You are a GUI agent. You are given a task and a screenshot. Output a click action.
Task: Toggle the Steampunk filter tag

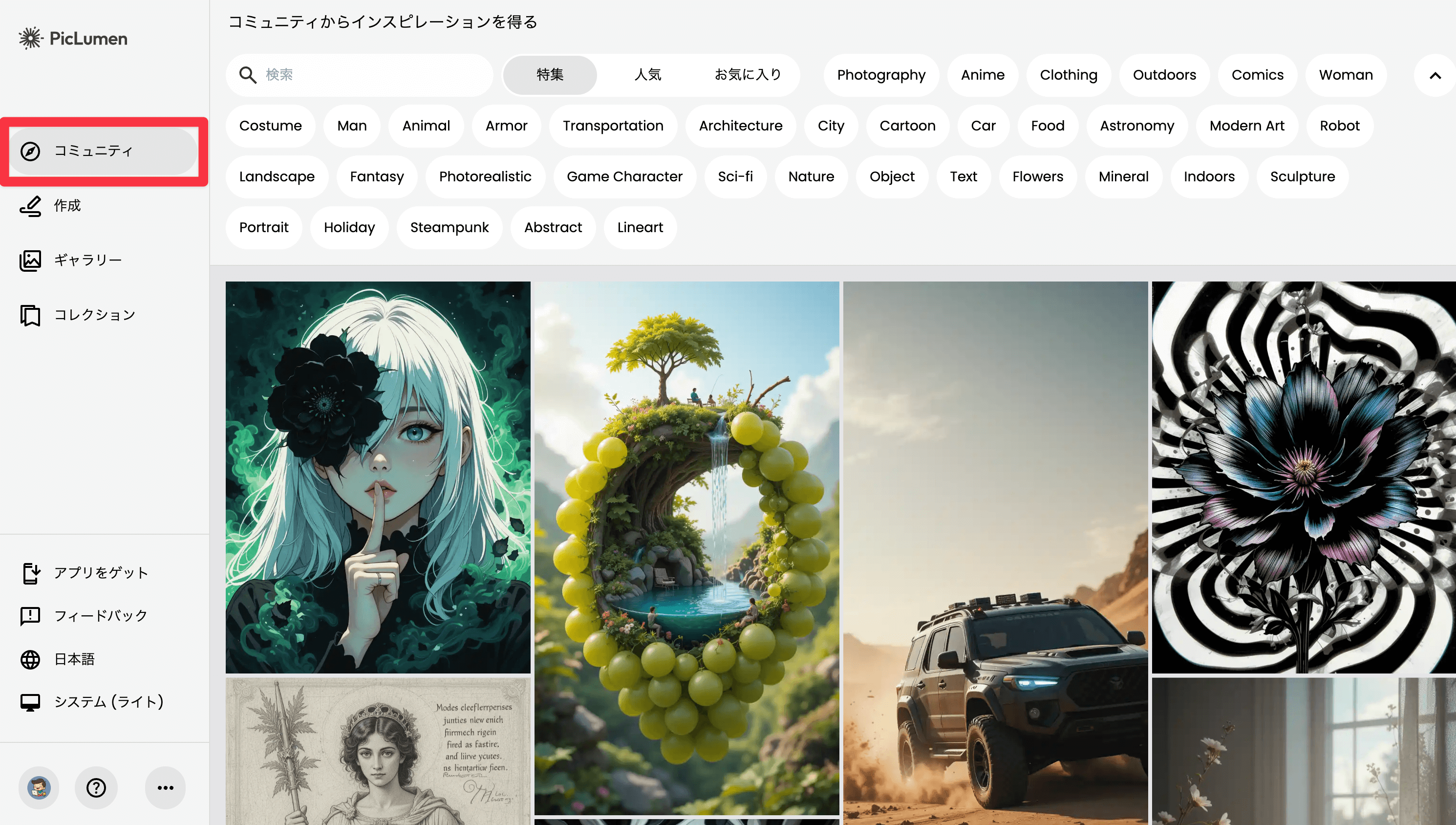click(449, 227)
